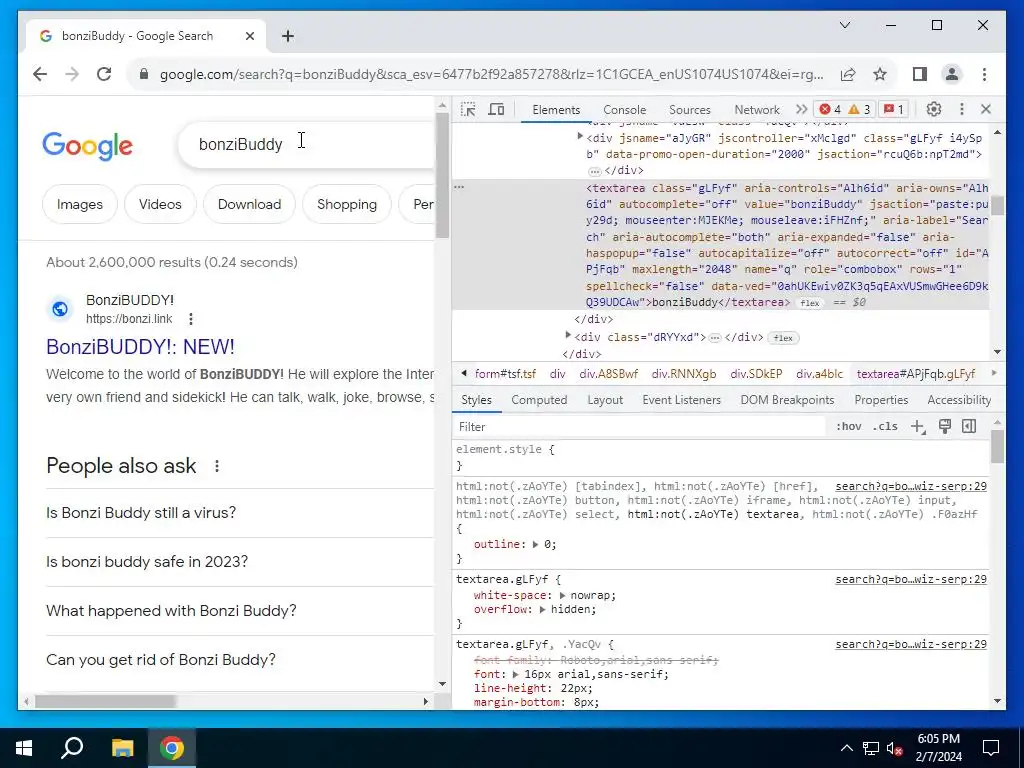Click the Google logo
This screenshot has width=1024, height=768.
coord(88,145)
